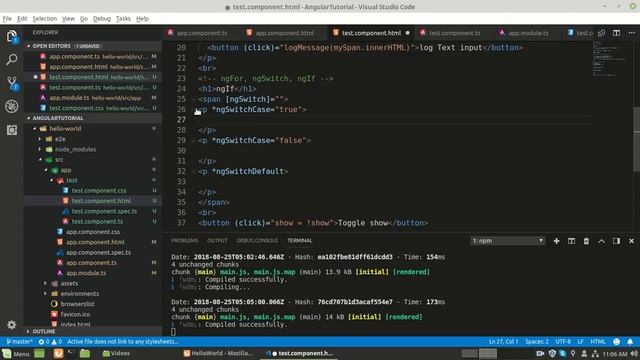Screen dimensions: 640x360
Task: Open the Menu button in taskbar
Action: (x=16, y=353)
